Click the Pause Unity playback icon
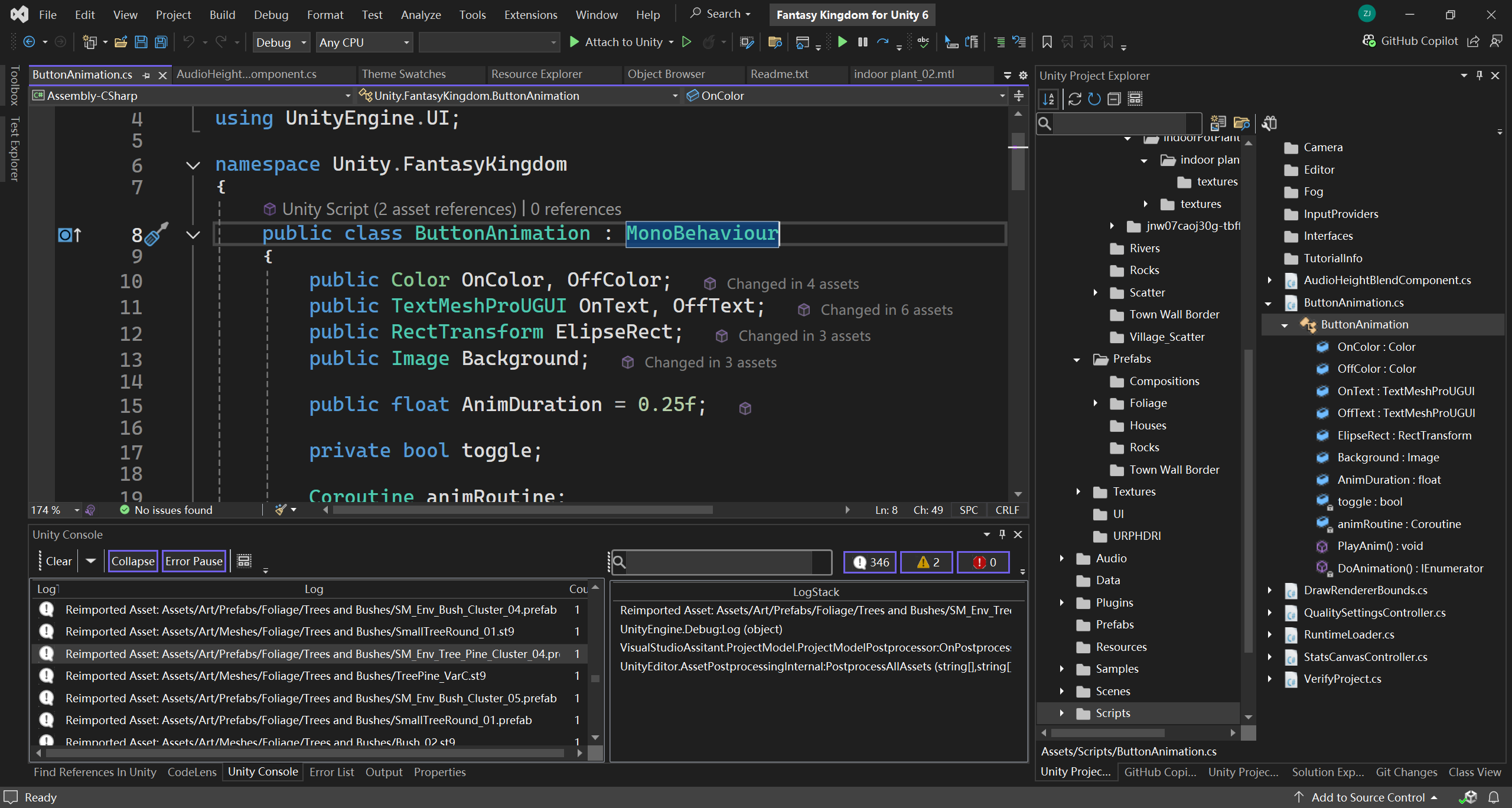1512x808 pixels. 862,42
